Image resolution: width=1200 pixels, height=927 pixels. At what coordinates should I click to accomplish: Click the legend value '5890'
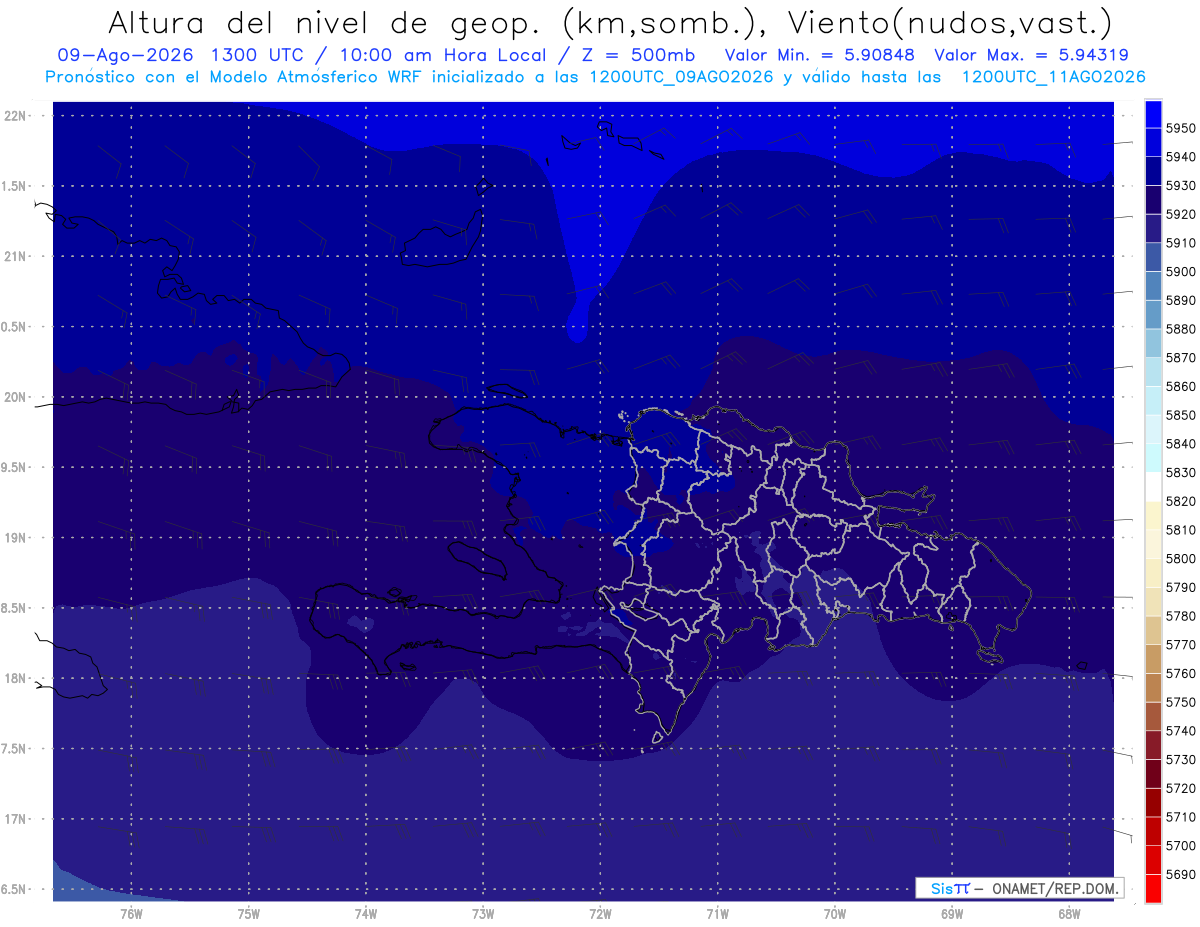(x=1181, y=300)
